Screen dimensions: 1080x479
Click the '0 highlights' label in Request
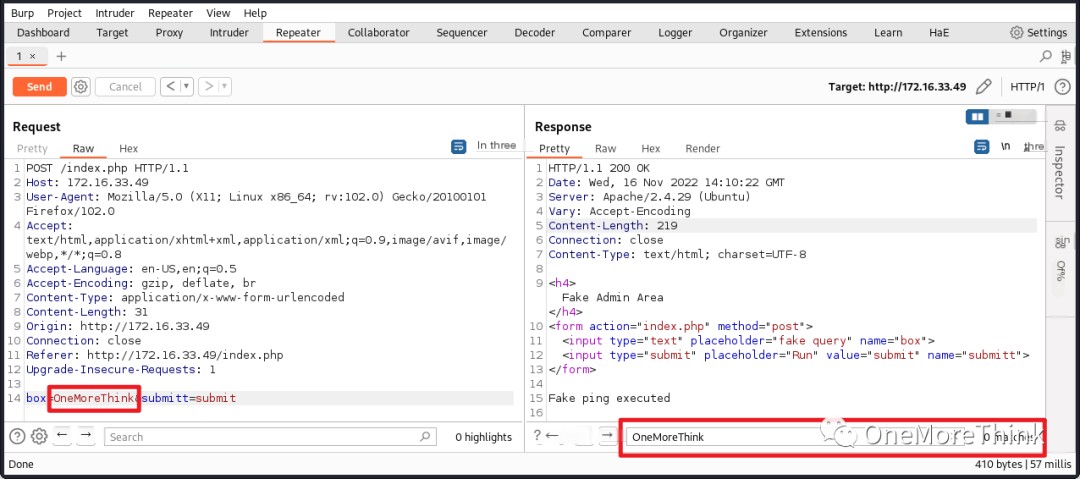(484, 436)
